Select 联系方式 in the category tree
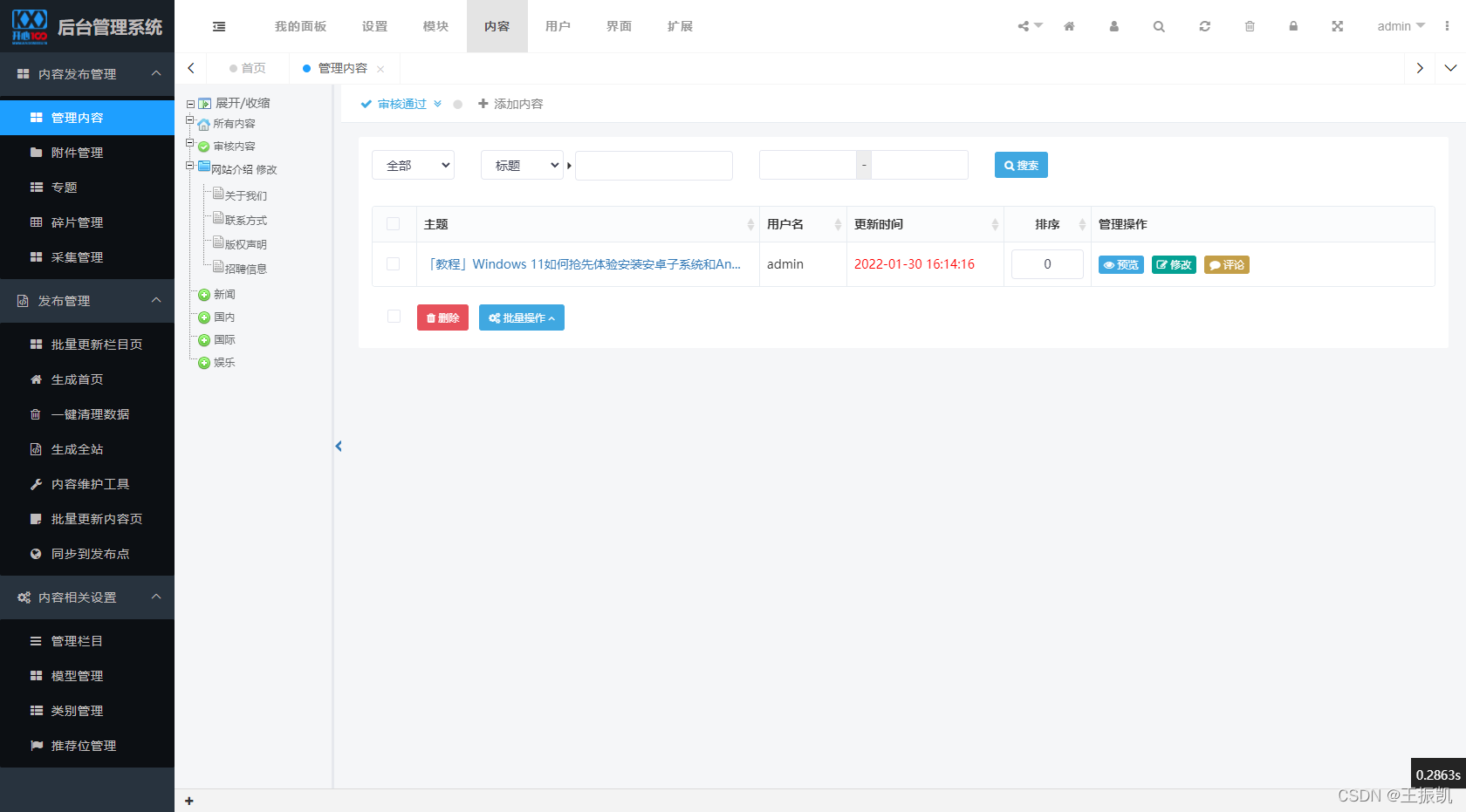 (246, 221)
